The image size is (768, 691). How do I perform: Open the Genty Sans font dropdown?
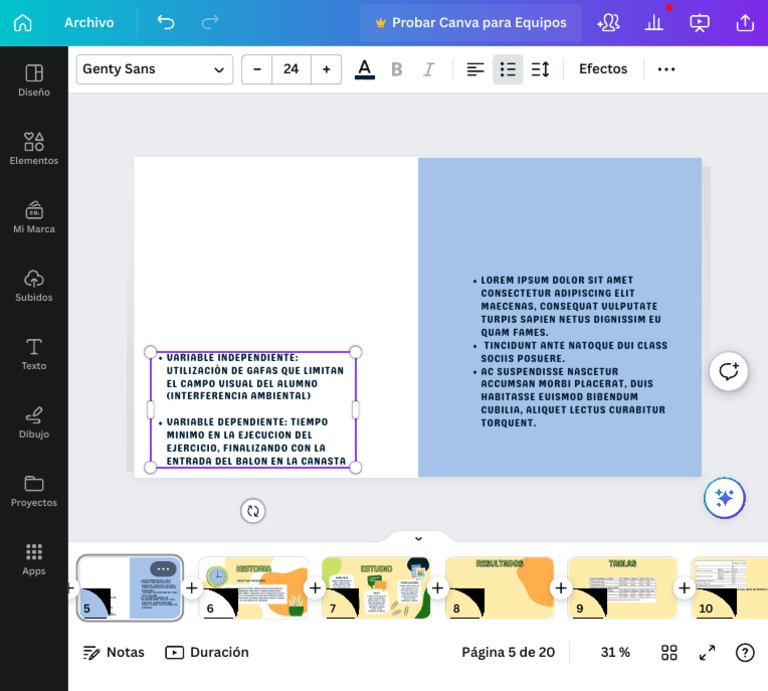point(154,69)
